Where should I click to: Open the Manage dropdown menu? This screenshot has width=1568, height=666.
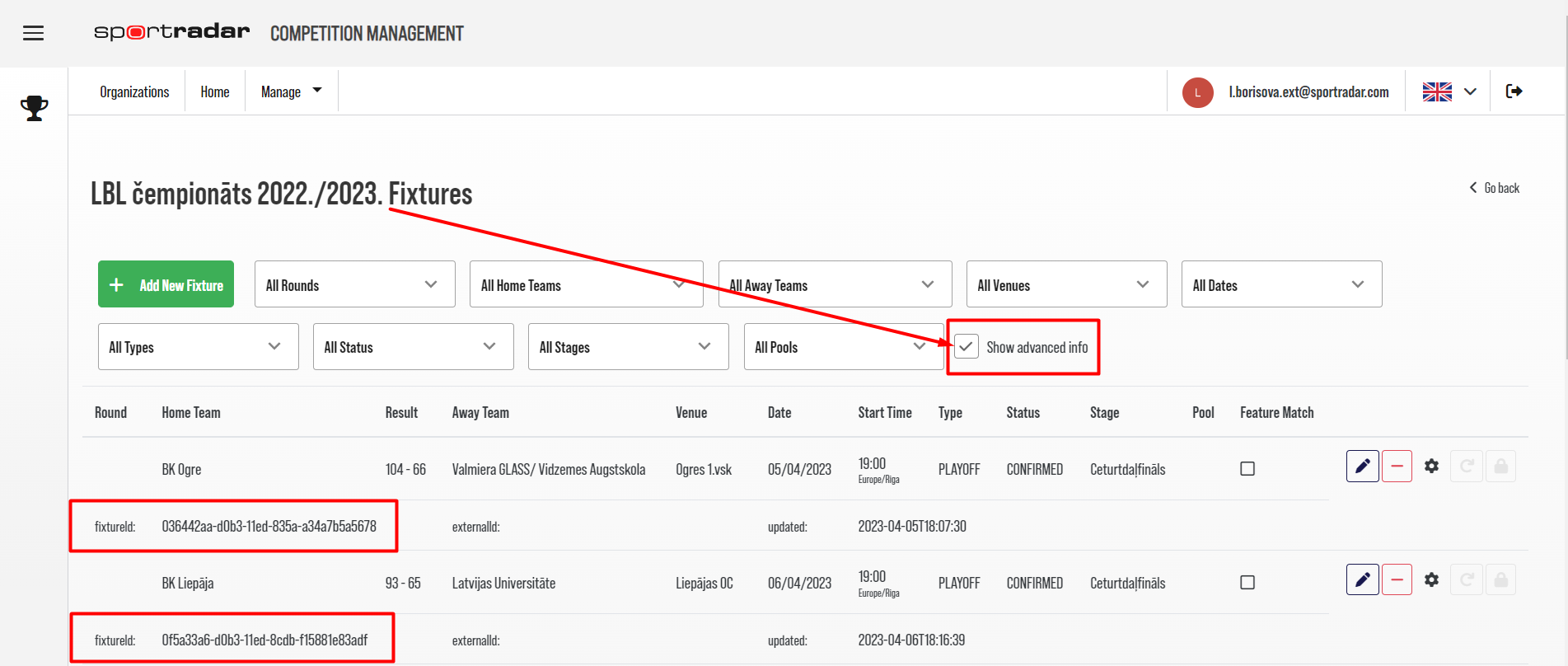pos(291,91)
